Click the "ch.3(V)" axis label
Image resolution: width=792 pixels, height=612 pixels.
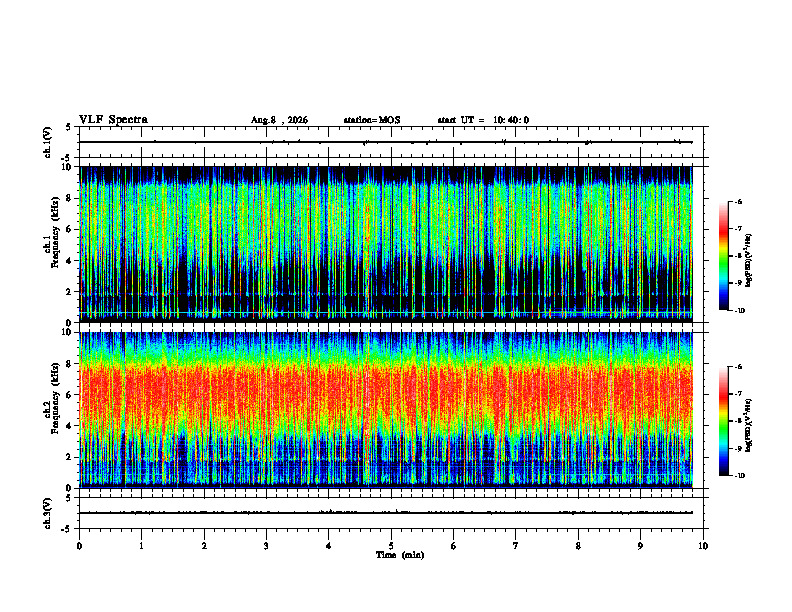point(48,513)
